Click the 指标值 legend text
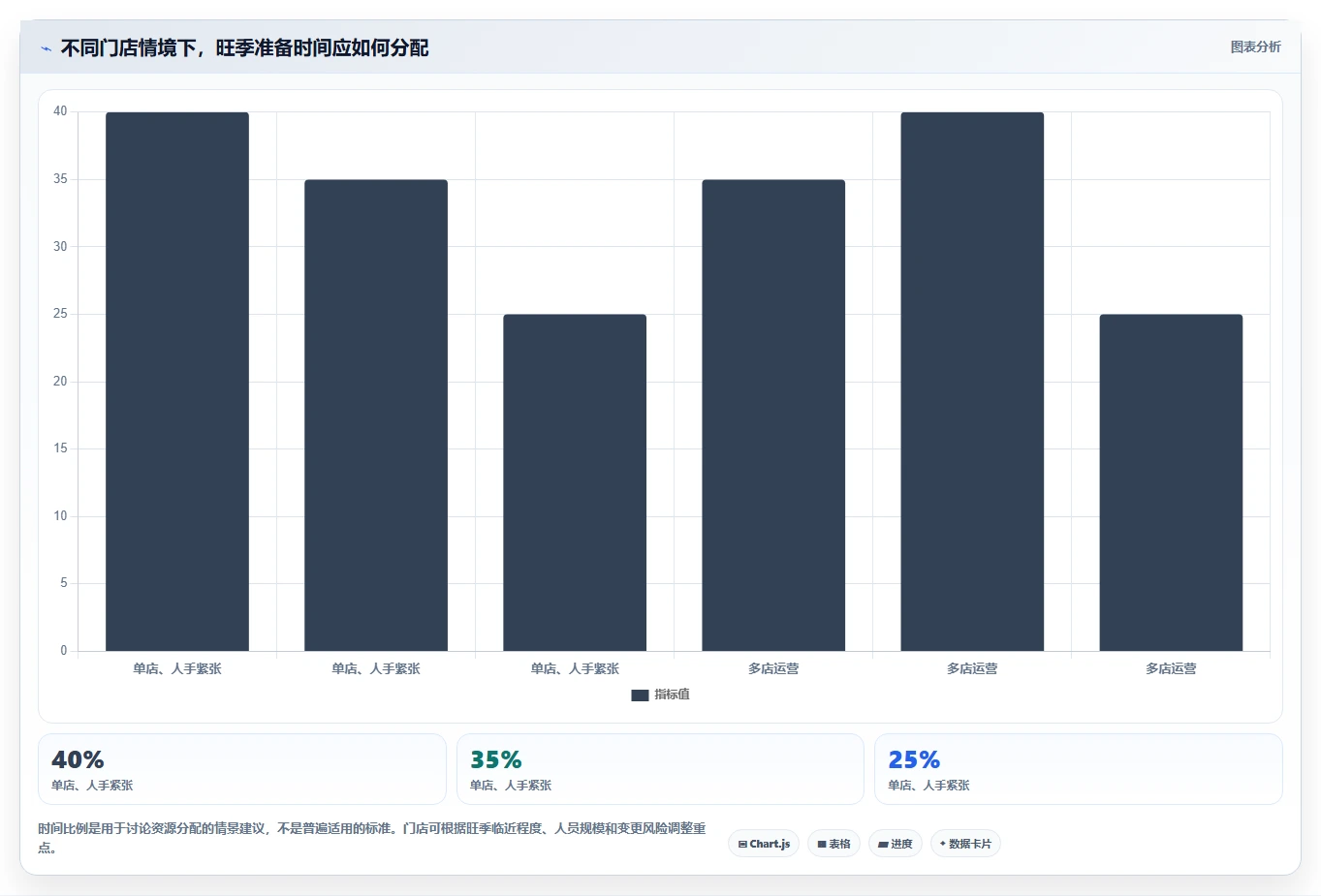This screenshot has height=896, width=1321. point(672,695)
